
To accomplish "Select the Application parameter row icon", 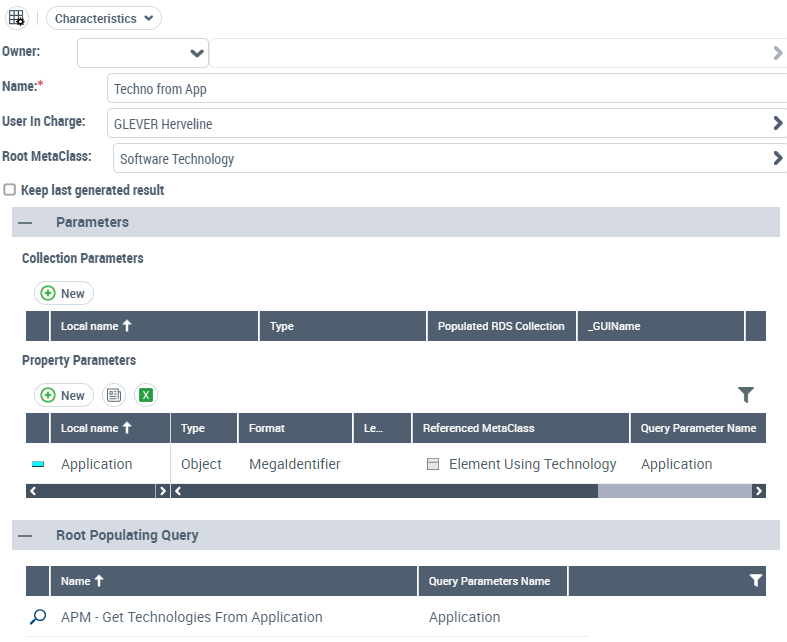I will coord(38,465).
